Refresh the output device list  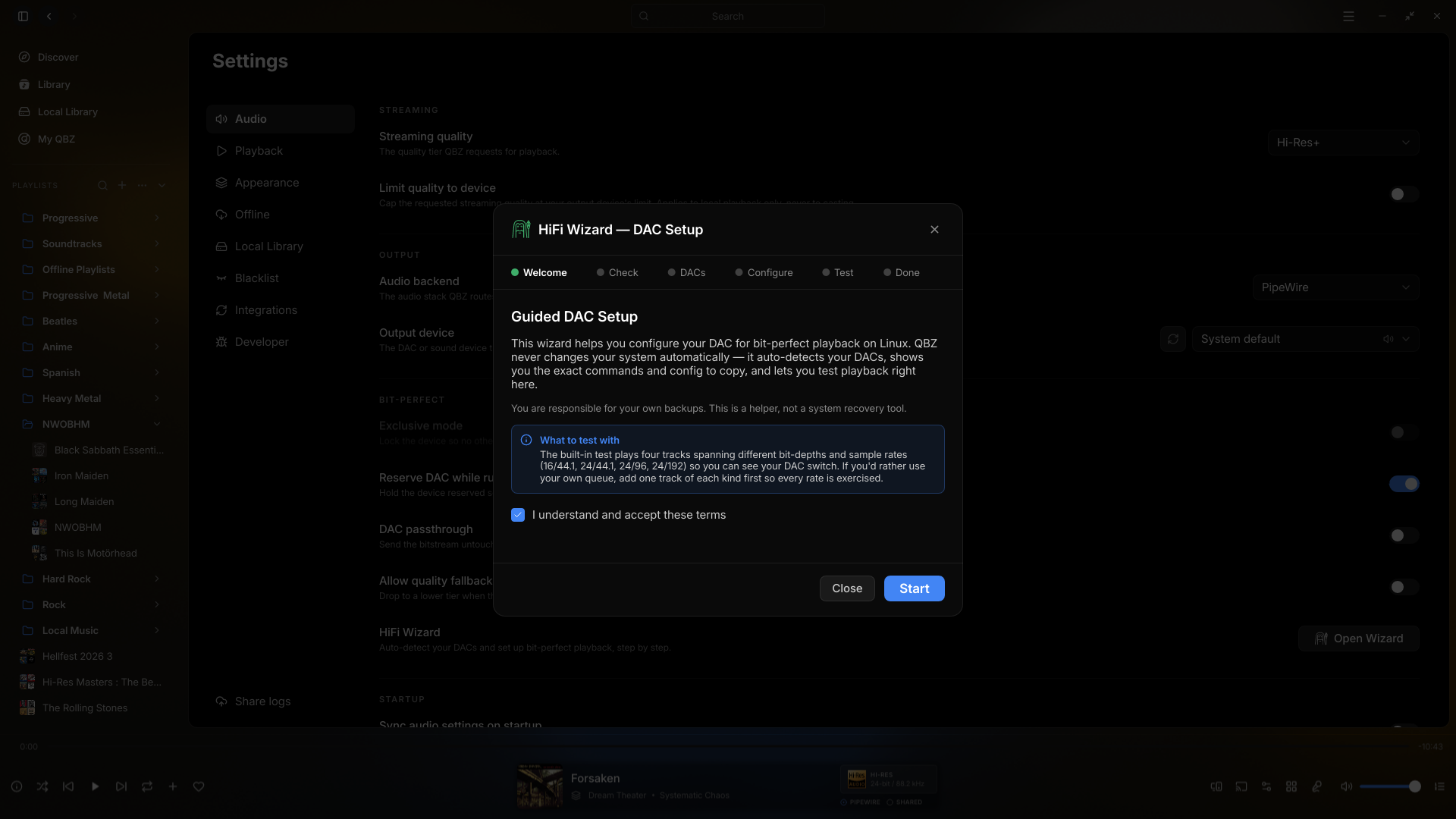click(x=1173, y=339)
